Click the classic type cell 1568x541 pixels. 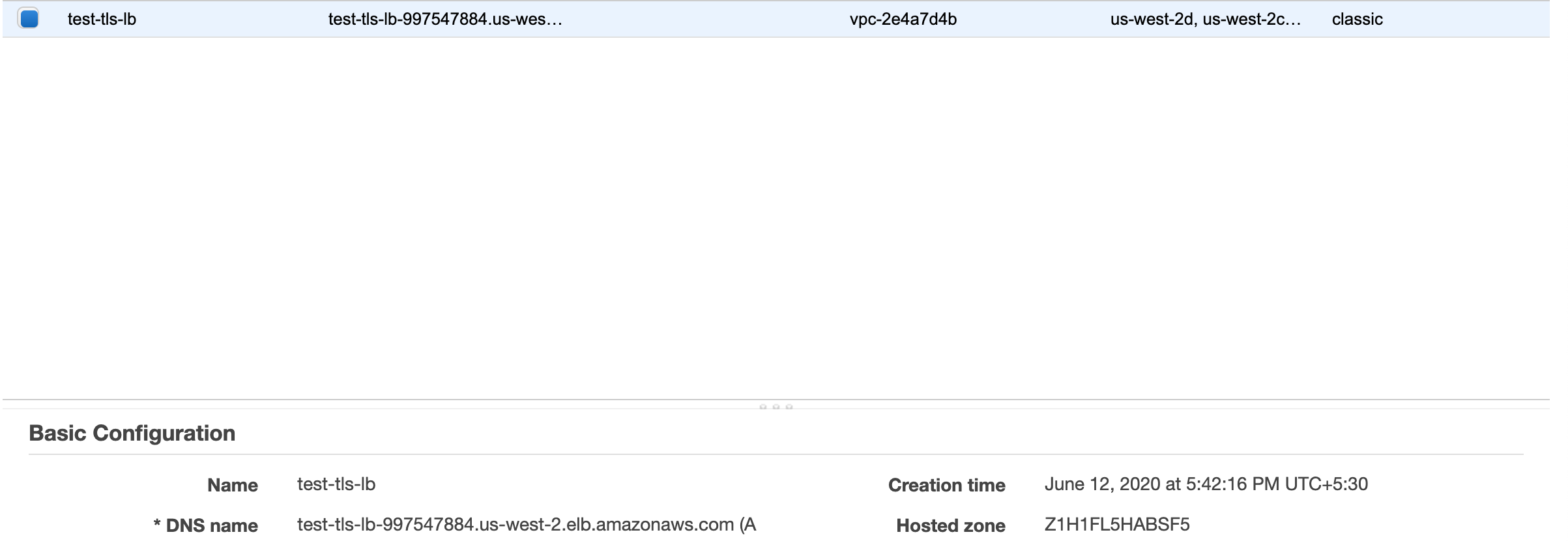pos(1357,20)
